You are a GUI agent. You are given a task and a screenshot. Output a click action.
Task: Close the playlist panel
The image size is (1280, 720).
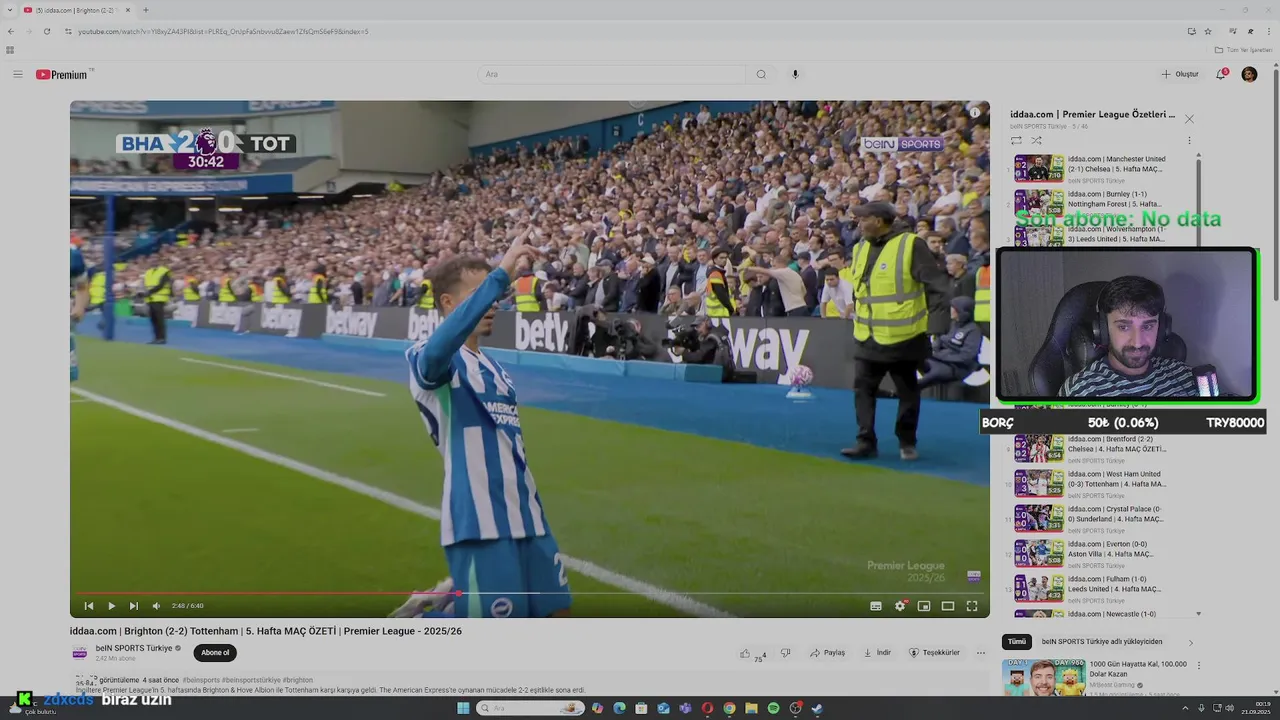[x=1189, y=119]
